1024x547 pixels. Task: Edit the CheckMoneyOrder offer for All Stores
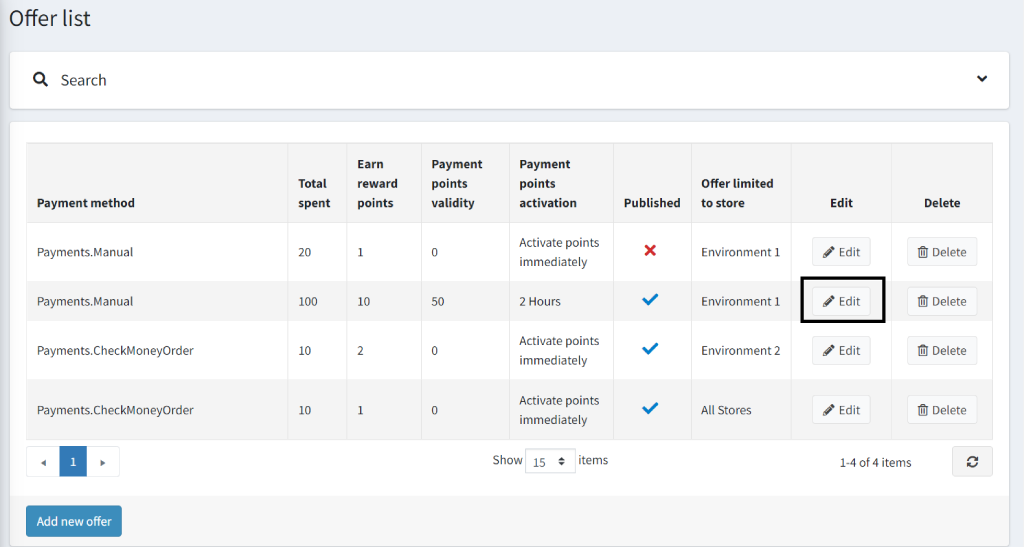[841, 410]
